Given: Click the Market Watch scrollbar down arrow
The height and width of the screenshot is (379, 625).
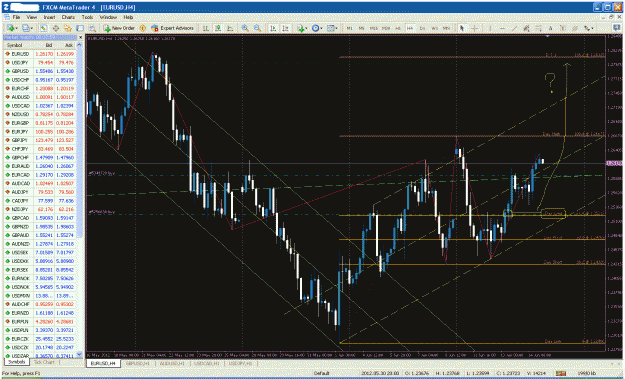Looking at the screenshot, I should click(79, 355).
